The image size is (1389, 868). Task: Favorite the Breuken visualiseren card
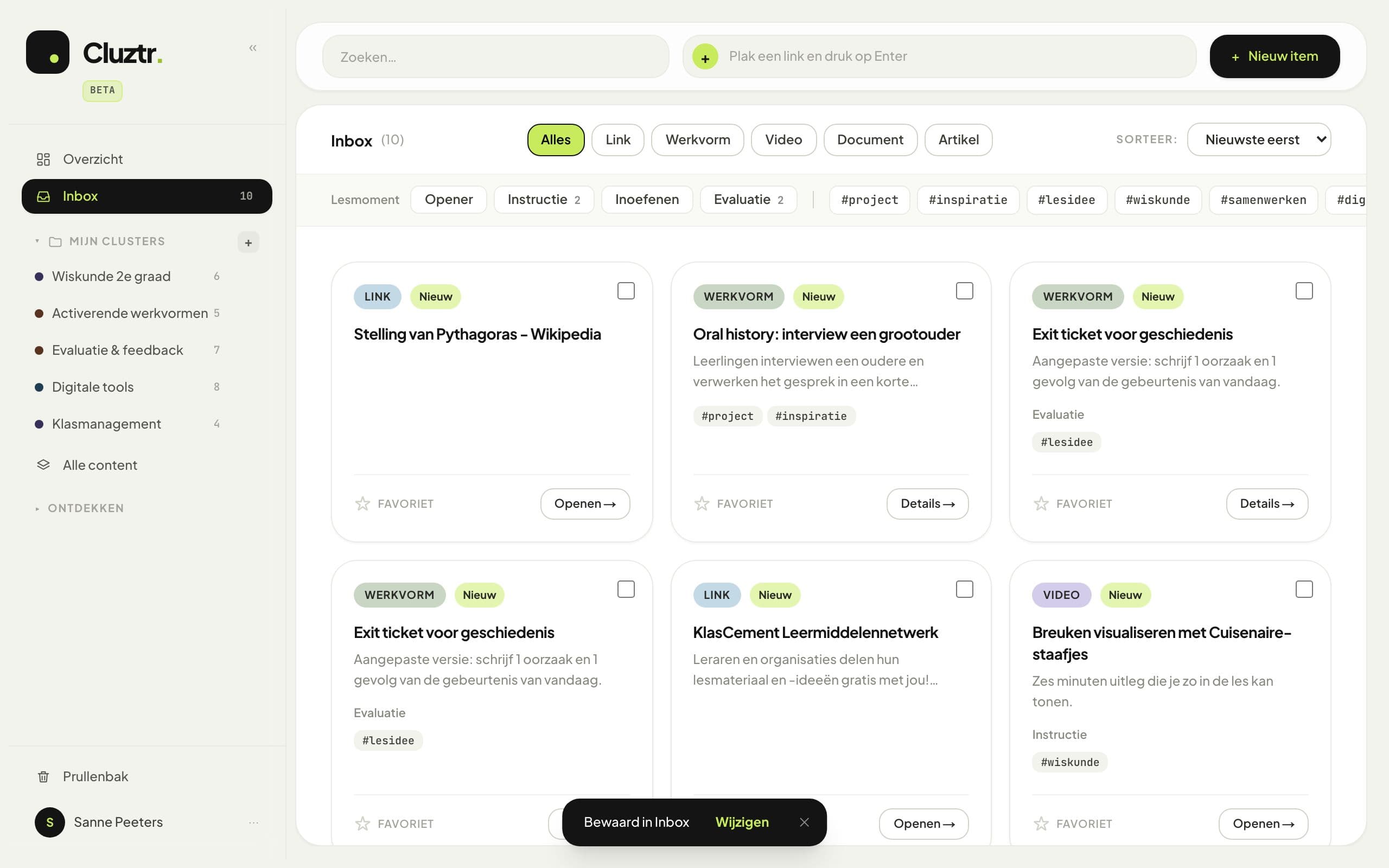tap(1041, 824)
